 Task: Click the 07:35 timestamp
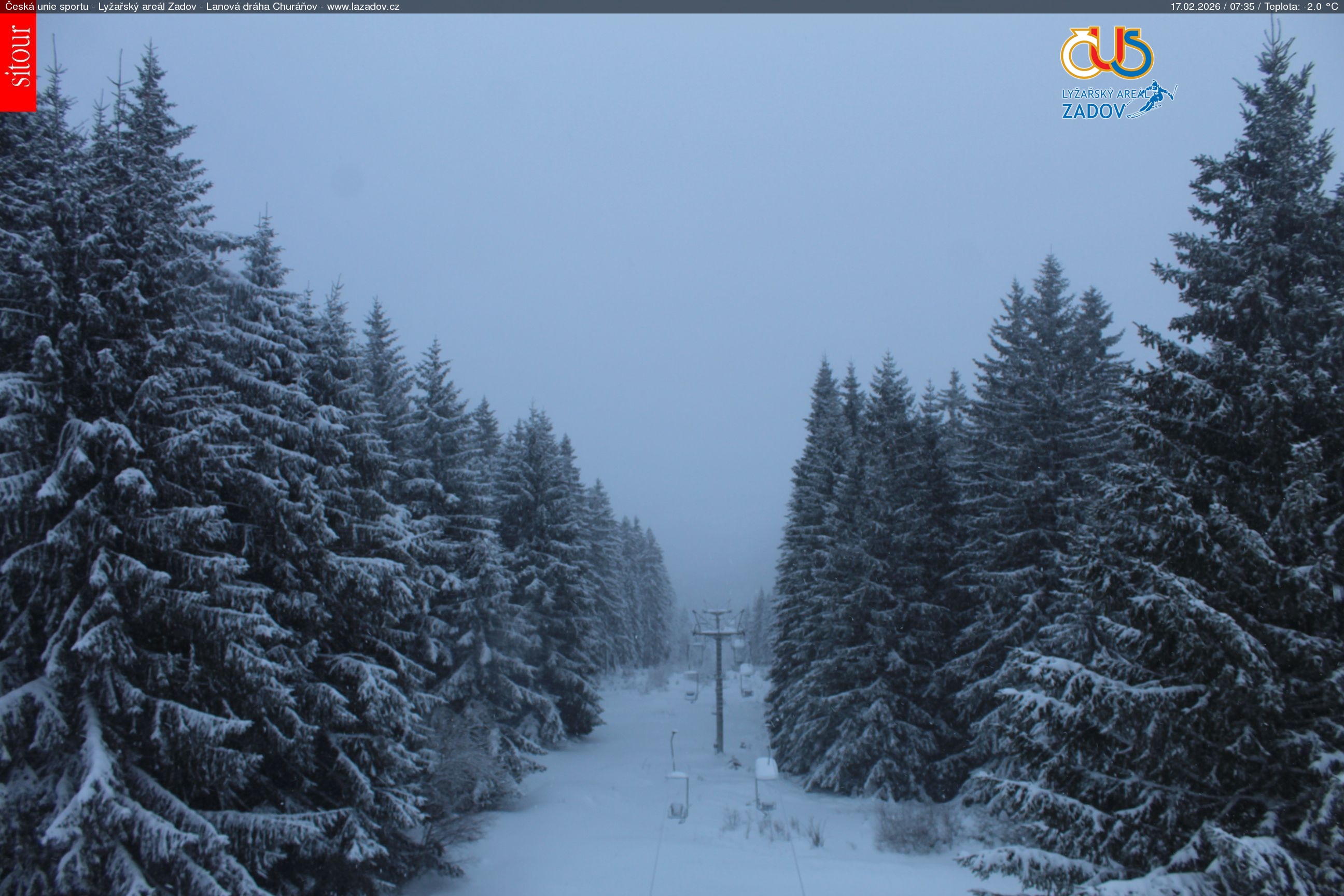[1243, 6]
